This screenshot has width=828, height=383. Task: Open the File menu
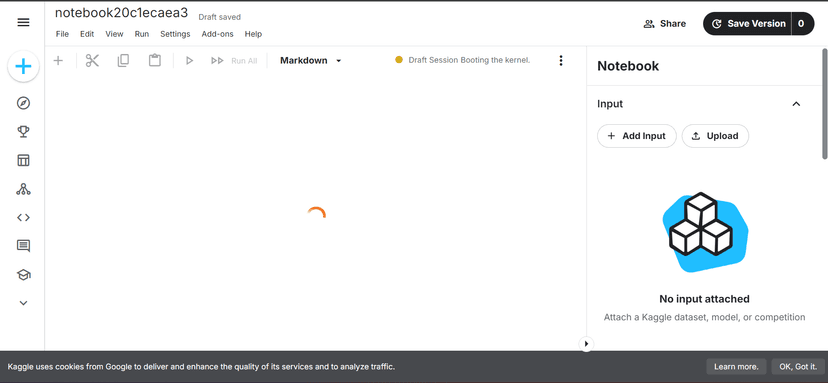click(62, 34)
